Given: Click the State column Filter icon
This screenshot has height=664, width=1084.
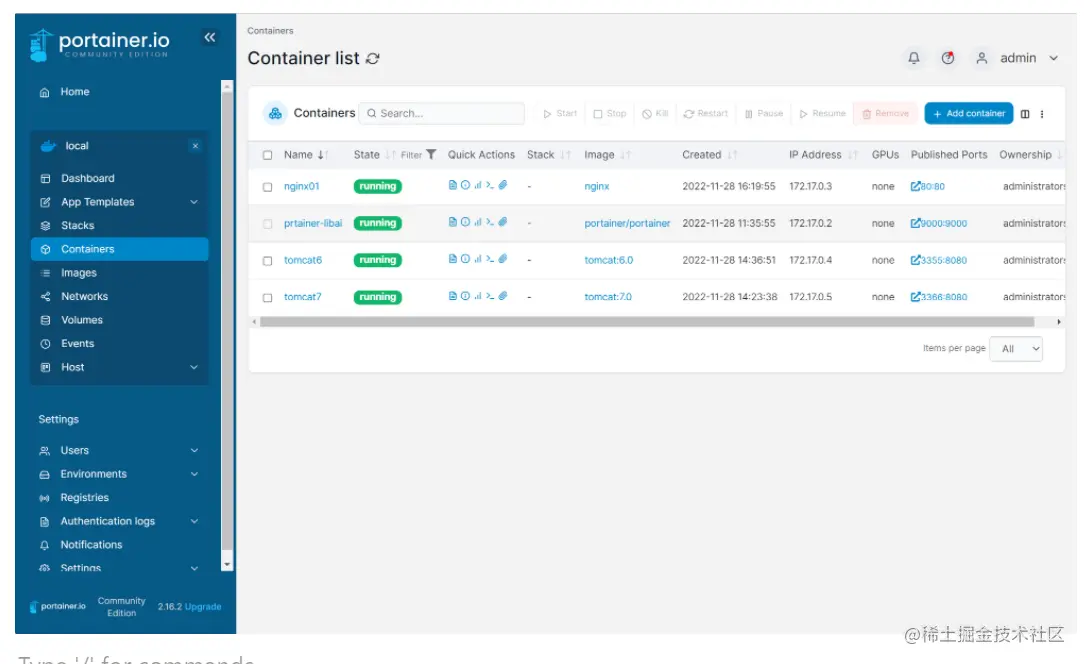Looking at the screenshot, I should pyautogui.click(x=431, y=154).
